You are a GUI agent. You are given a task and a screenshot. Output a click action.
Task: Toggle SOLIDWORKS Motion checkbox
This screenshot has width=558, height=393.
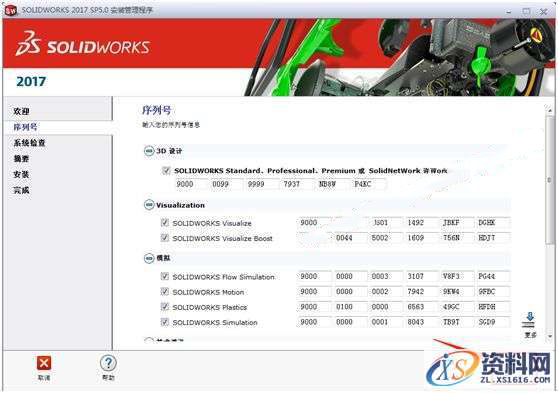tap(164, 292)
